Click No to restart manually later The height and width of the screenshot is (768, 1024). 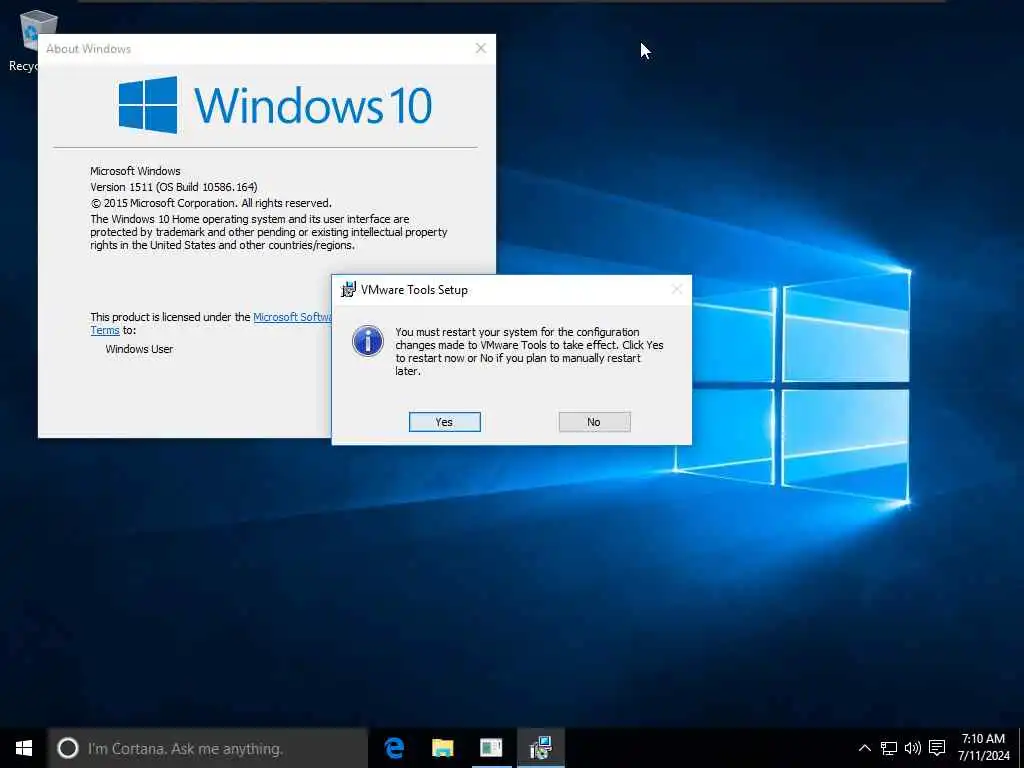click(594, 422)
